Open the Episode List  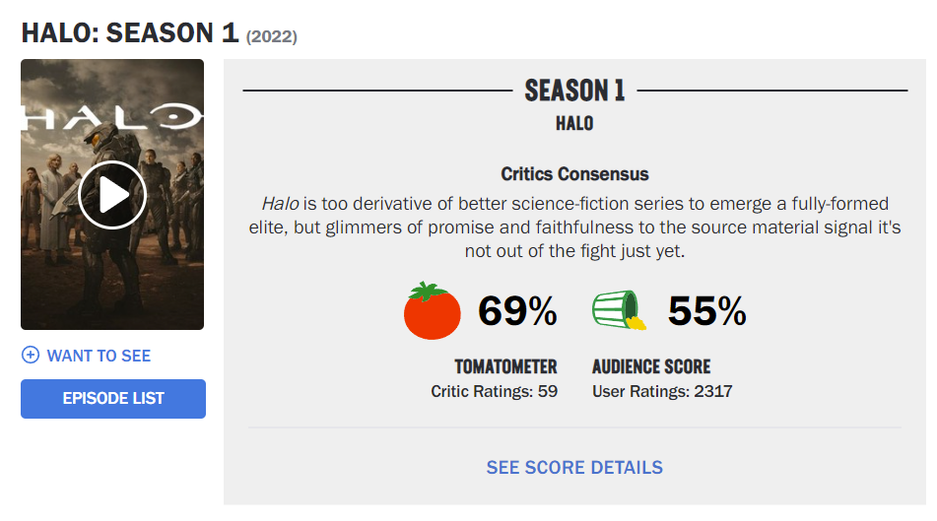tap(113, 398)
